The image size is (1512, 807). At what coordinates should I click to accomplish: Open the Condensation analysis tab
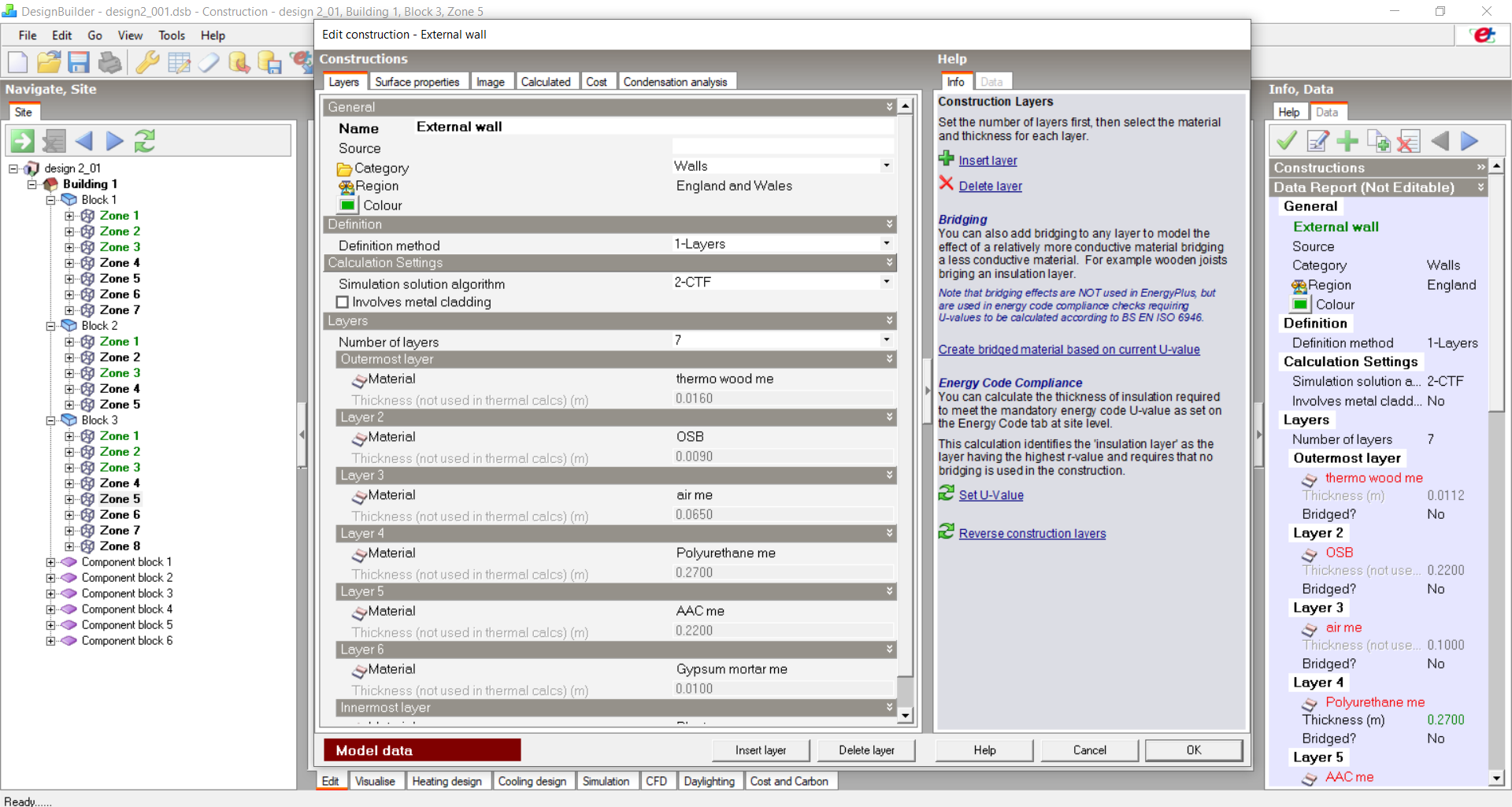pyautogui.click(x=676, y=82)
